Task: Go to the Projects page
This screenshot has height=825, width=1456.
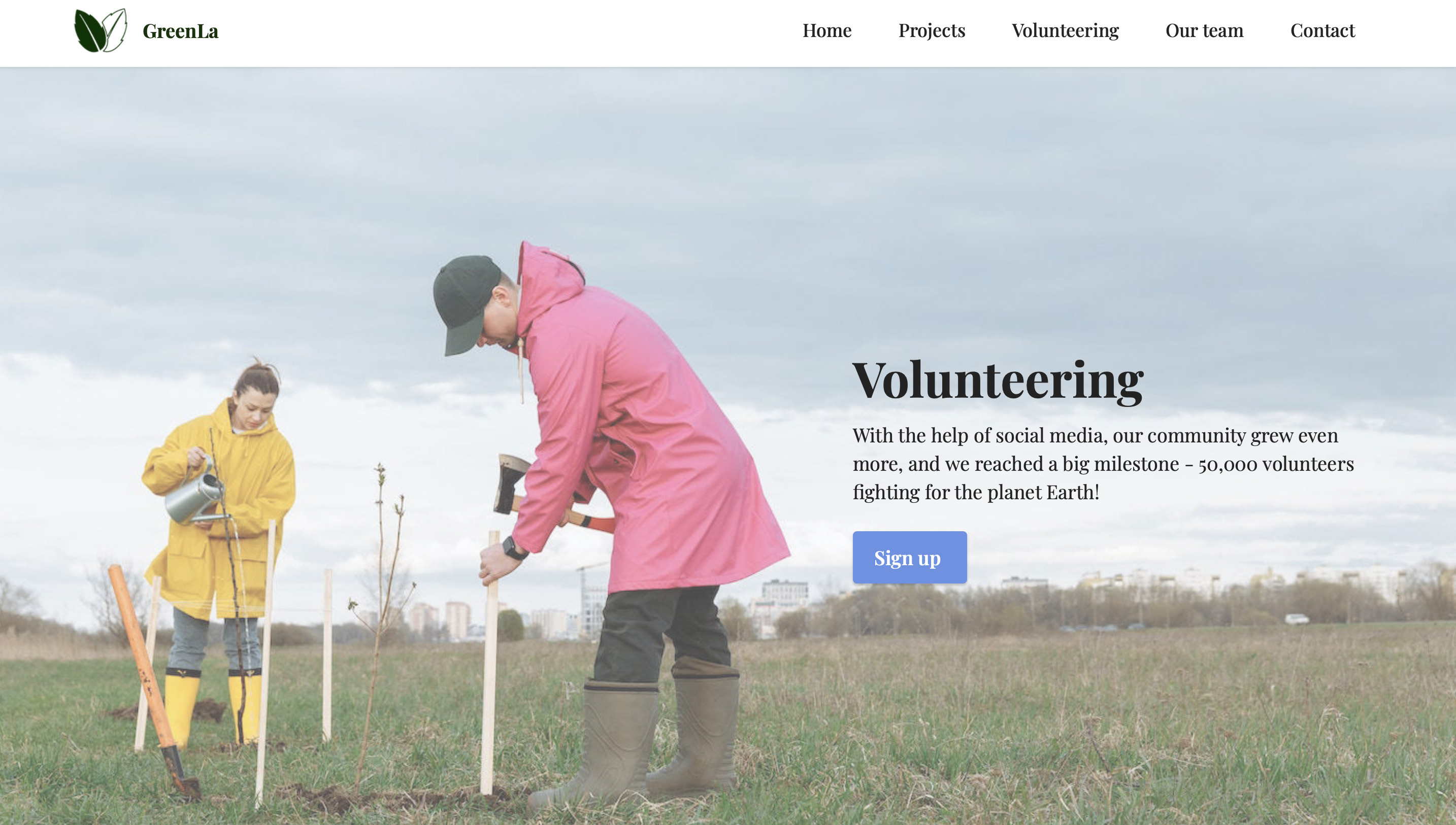Action: [x=932, y=30]
